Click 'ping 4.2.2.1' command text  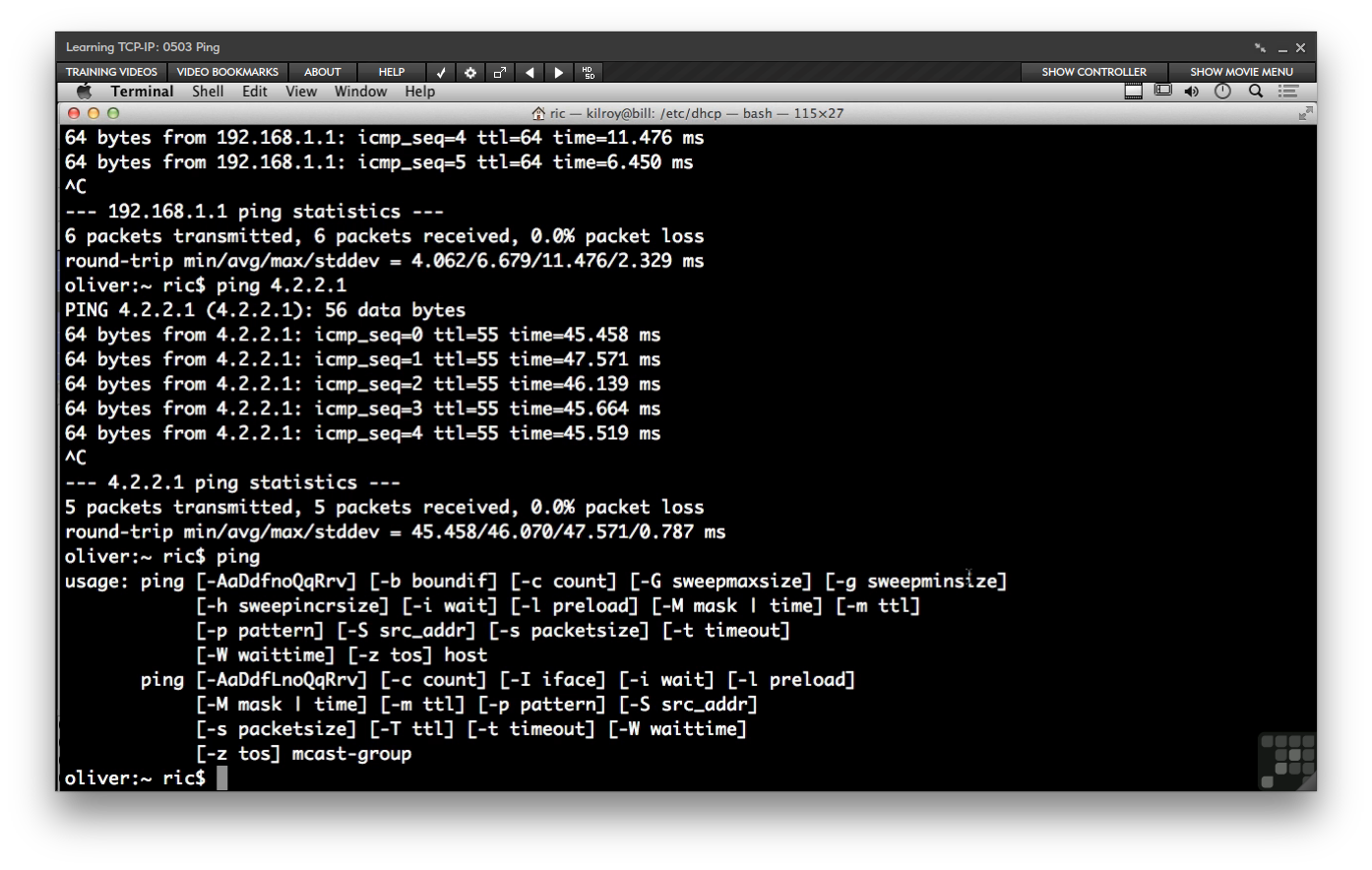coord(281,285)
